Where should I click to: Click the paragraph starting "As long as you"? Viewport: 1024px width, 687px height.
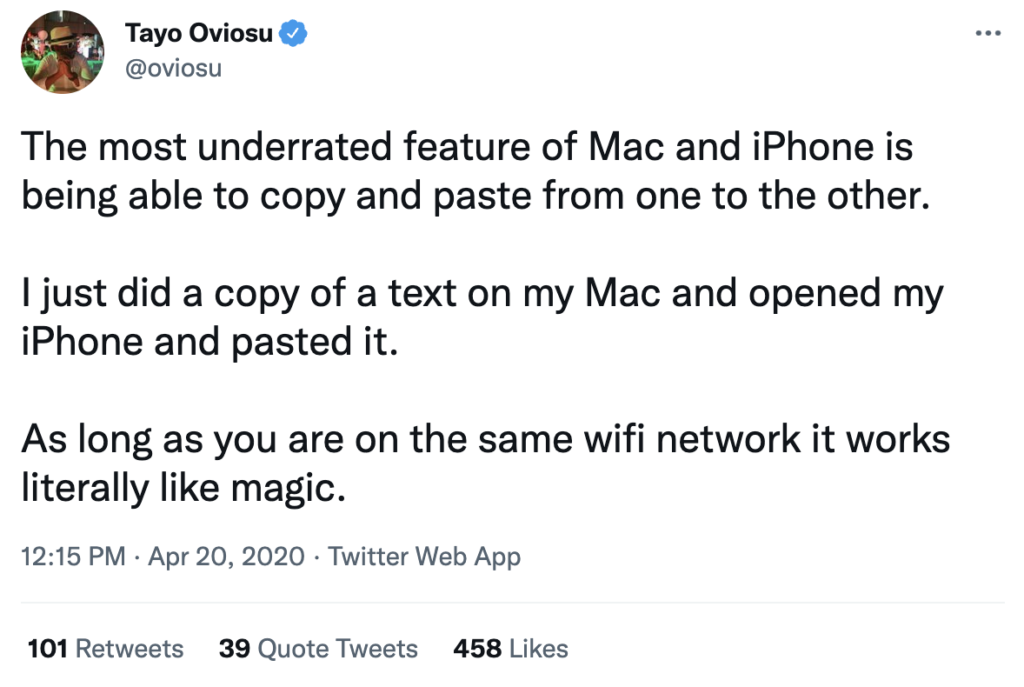485,464
